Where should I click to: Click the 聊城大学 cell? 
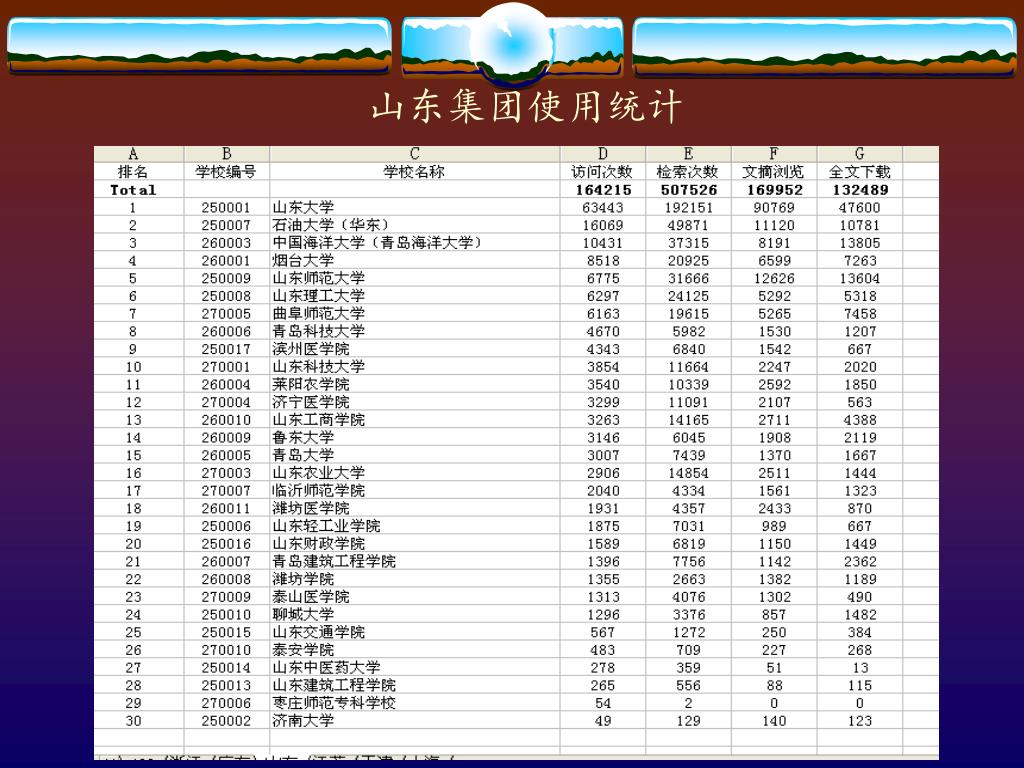[415, 614]
